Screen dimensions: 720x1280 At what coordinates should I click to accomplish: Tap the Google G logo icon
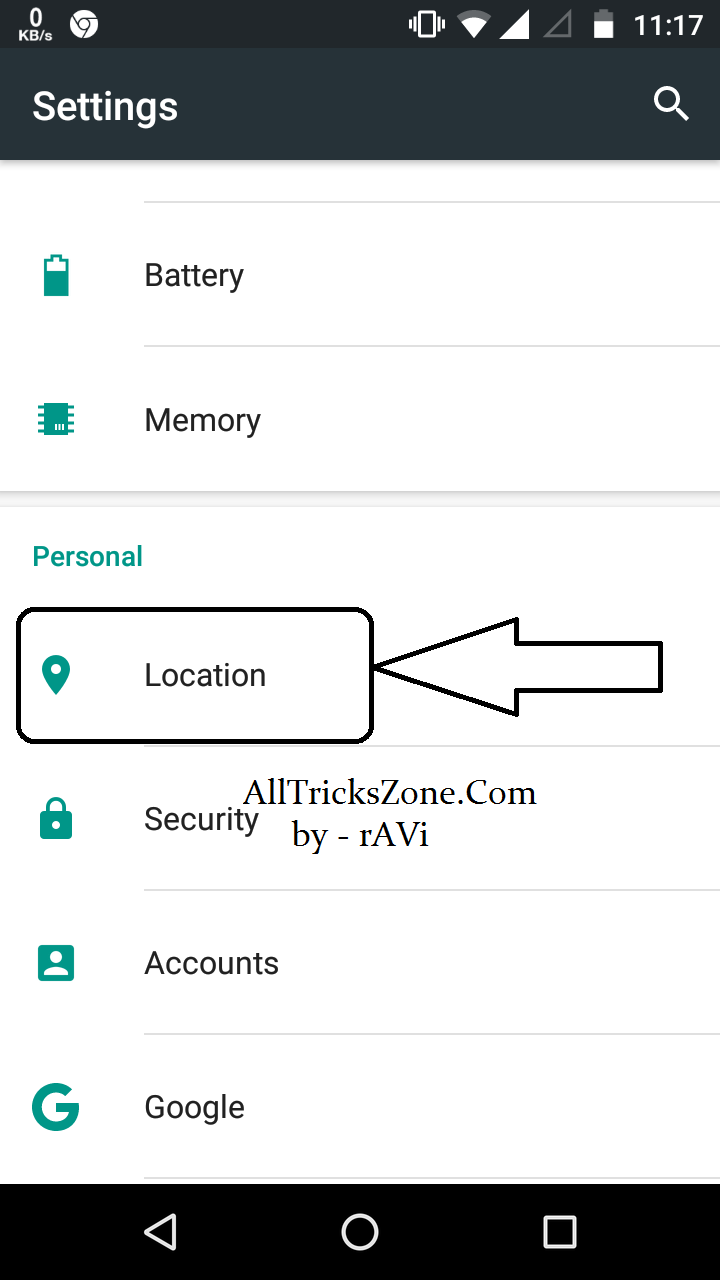[56, 1107]
